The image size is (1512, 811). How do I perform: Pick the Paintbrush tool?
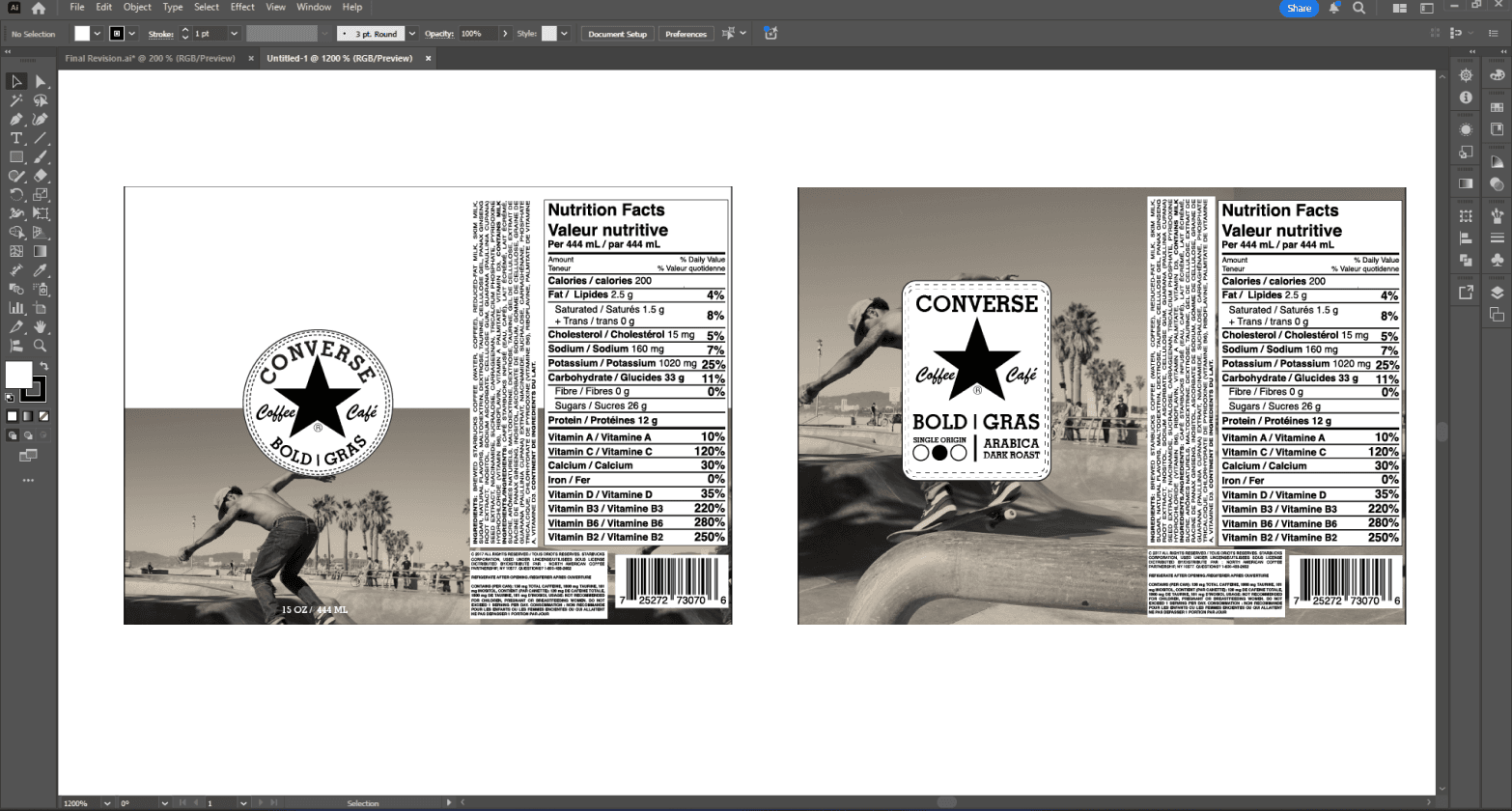click(41, 157)
